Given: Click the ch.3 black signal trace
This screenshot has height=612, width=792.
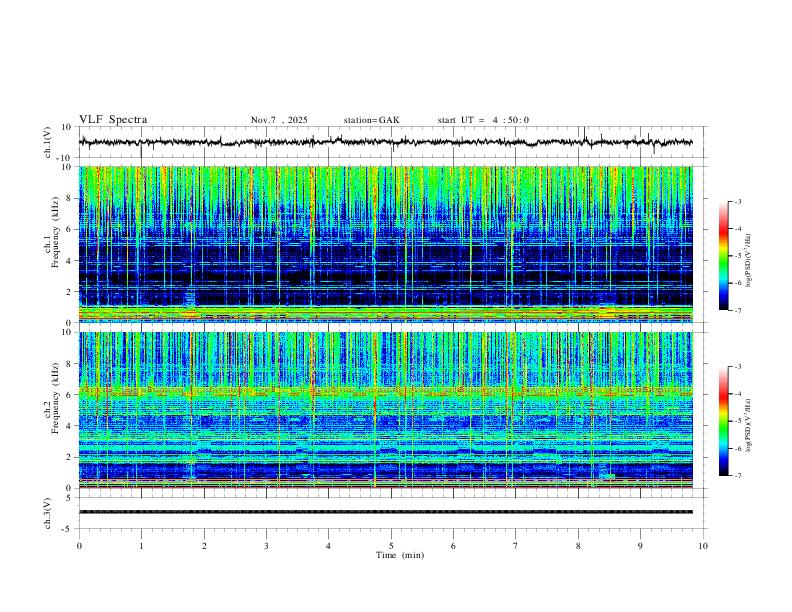Looking at the screenshot, I should tap(386, 512).
